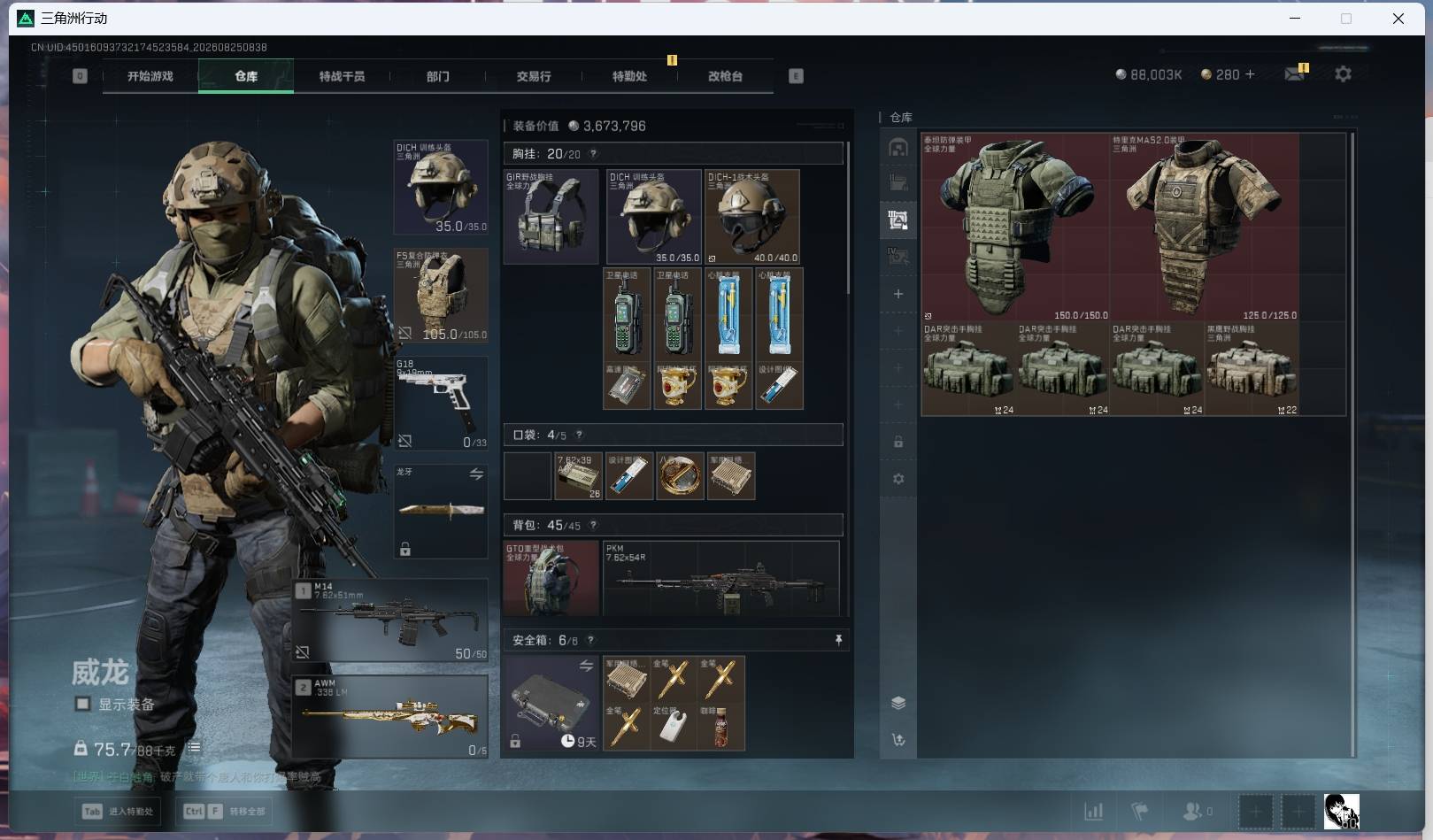Select the 黑鹰野战胸挂 in warehouse
This screenshot has height=840, width=1433.
point(1252,368)
